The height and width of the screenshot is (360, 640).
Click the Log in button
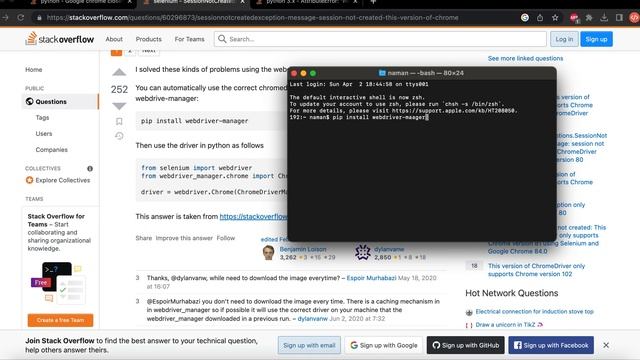(x=564, y=39)
